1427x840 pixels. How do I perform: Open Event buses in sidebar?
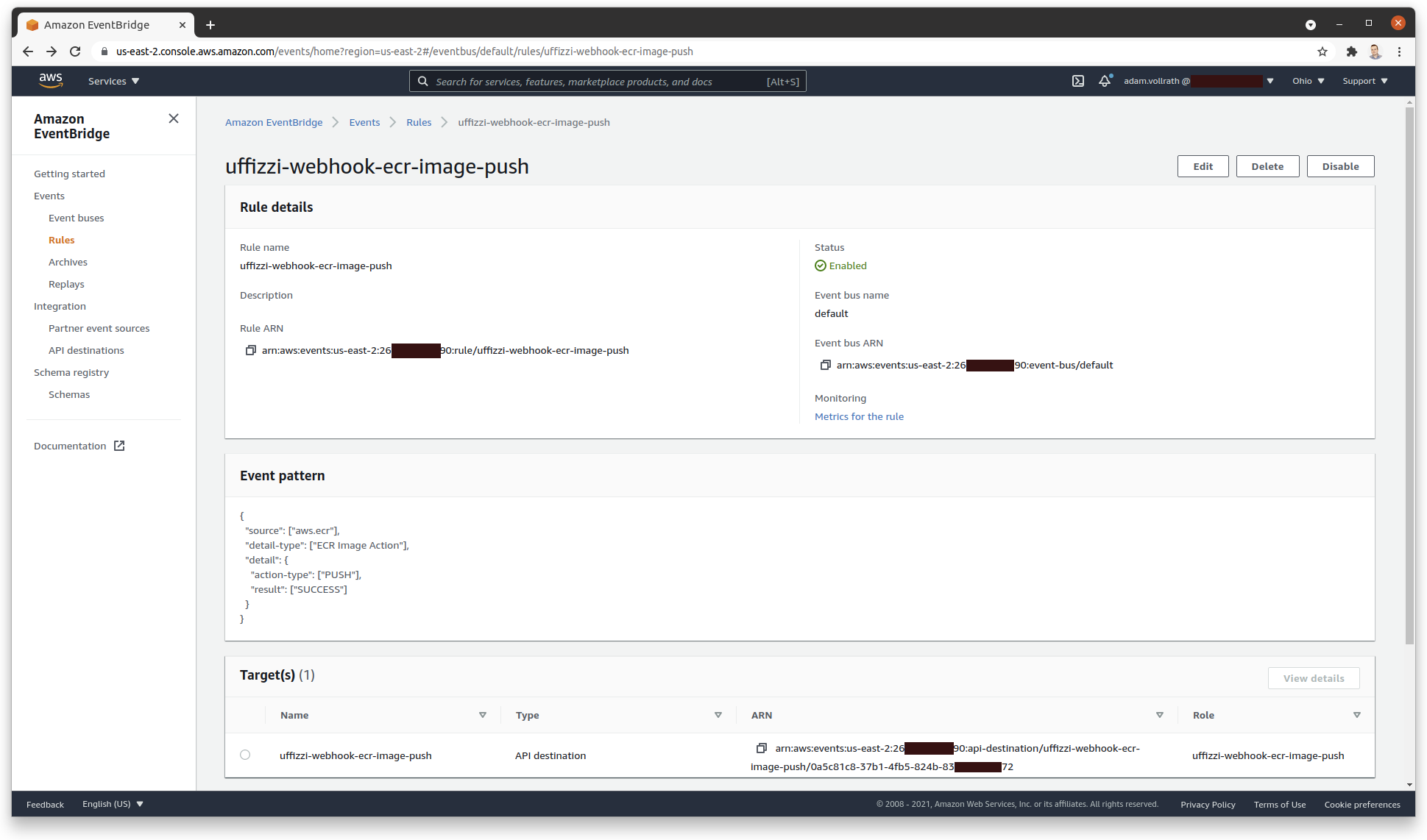pyautogui.click(x=76, y=218)
